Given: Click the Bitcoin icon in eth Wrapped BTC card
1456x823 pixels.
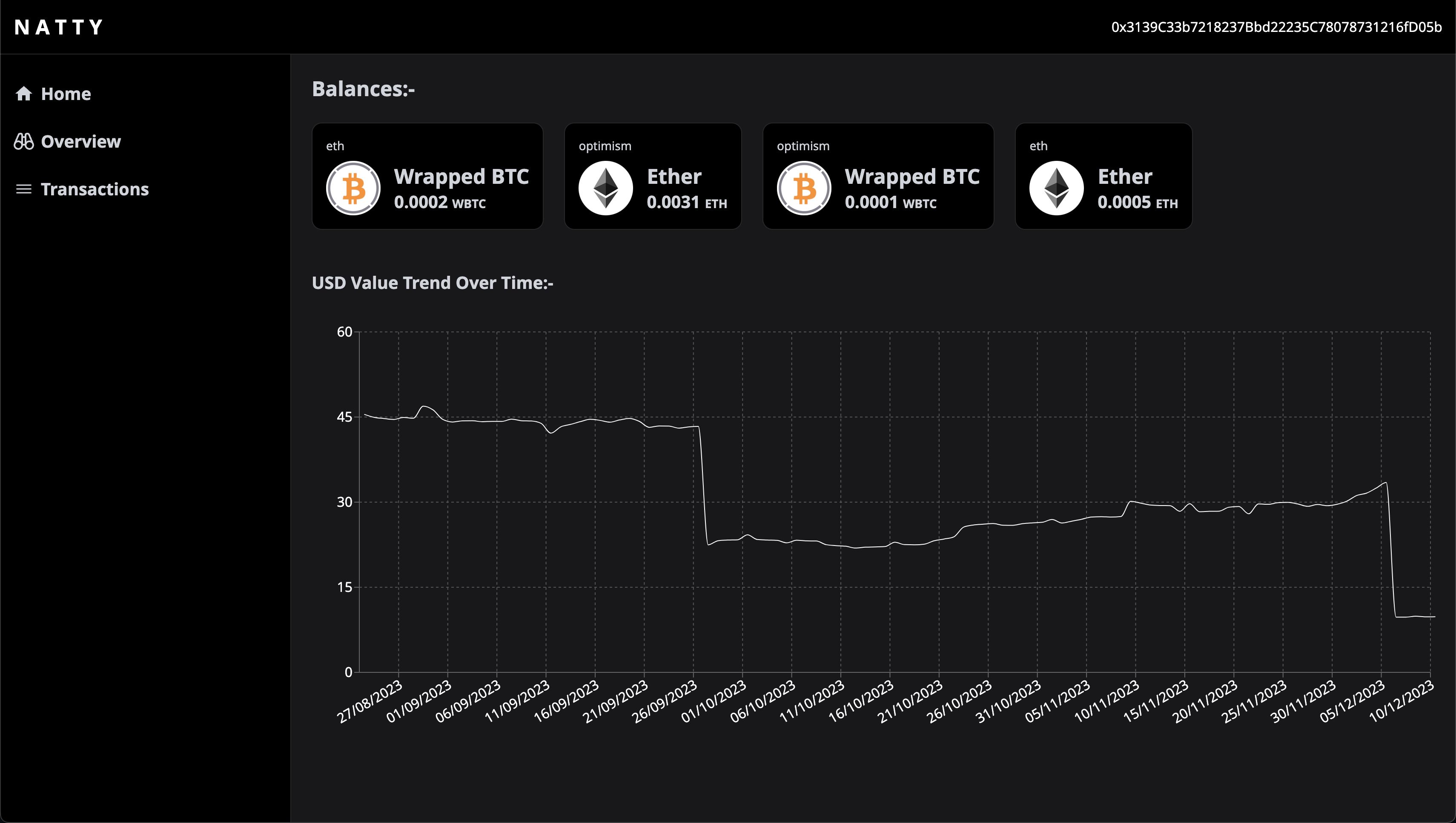Looking at the screenshot, I should 353,188.
